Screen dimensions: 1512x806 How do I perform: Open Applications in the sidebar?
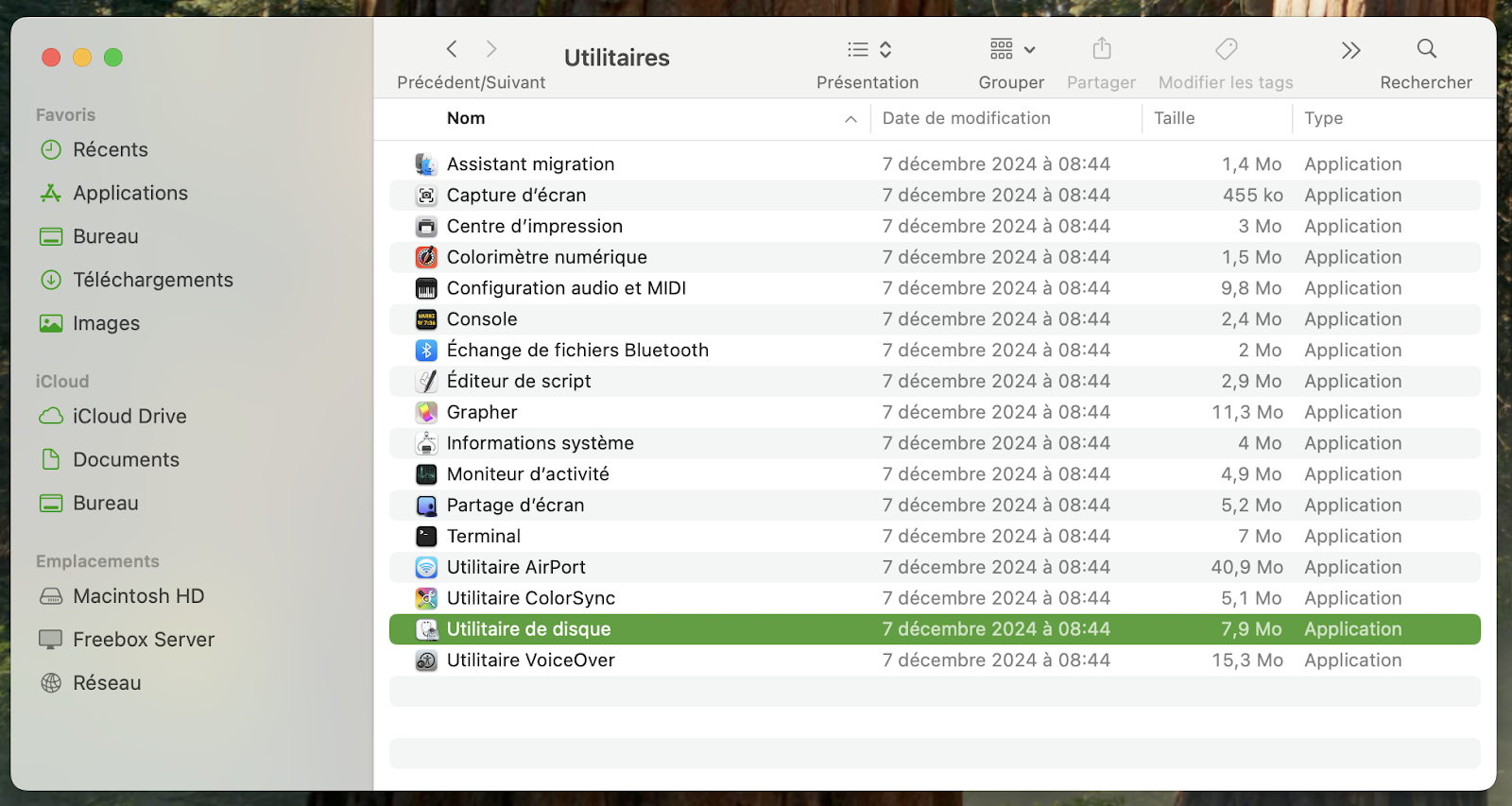(x=130, y=193)
